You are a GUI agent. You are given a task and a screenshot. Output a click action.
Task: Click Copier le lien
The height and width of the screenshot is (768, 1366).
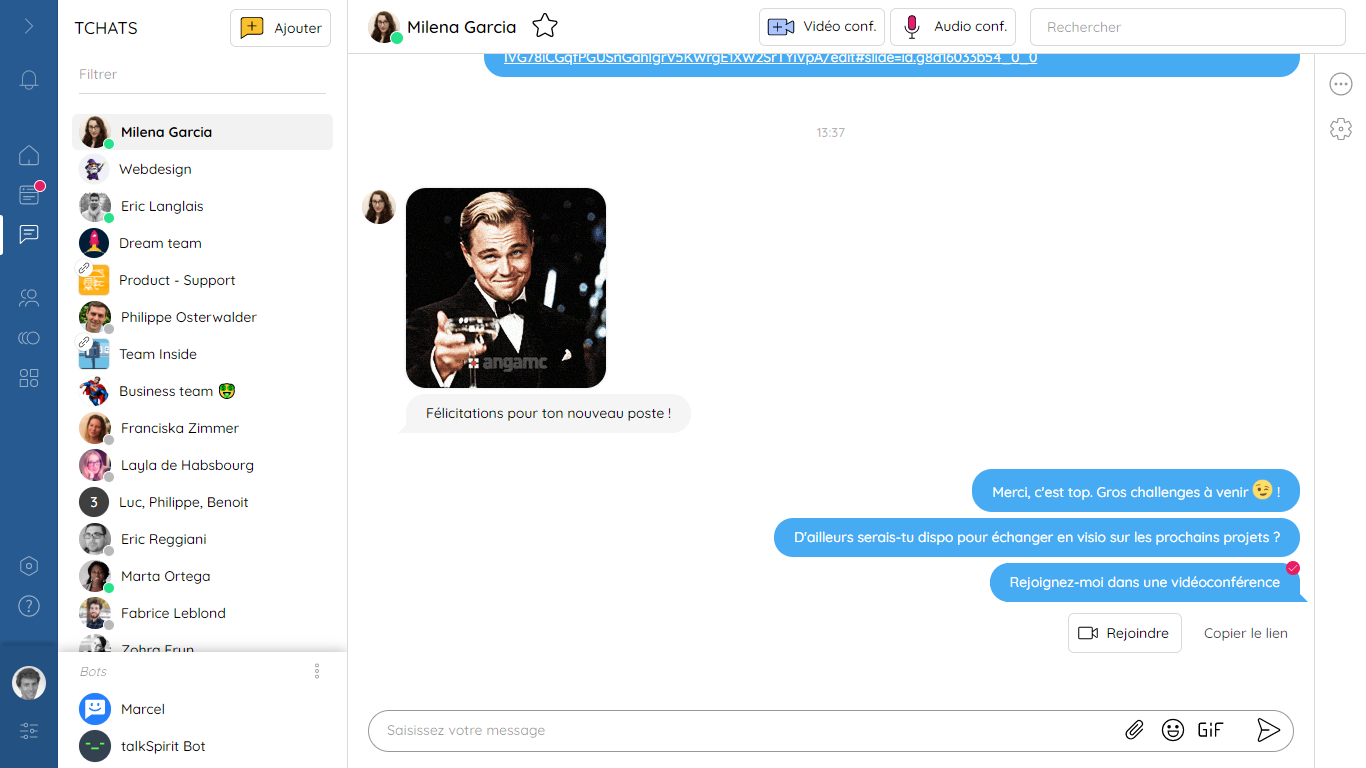pos(1246,633)
